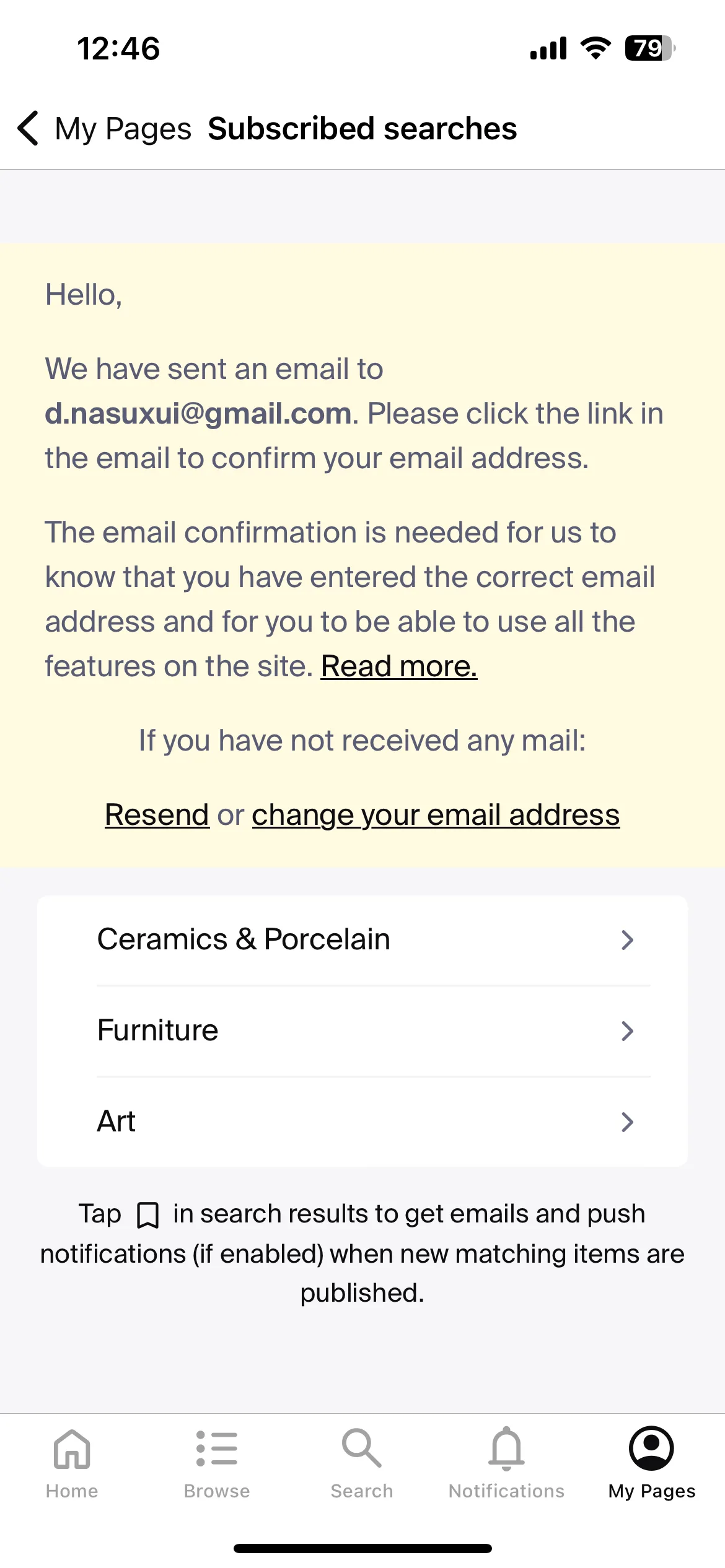The width and height of the screenshot is (725, 1568).
Task: Open the Browse list icon
Action: pyautogui.click(x=217, y=1448)
